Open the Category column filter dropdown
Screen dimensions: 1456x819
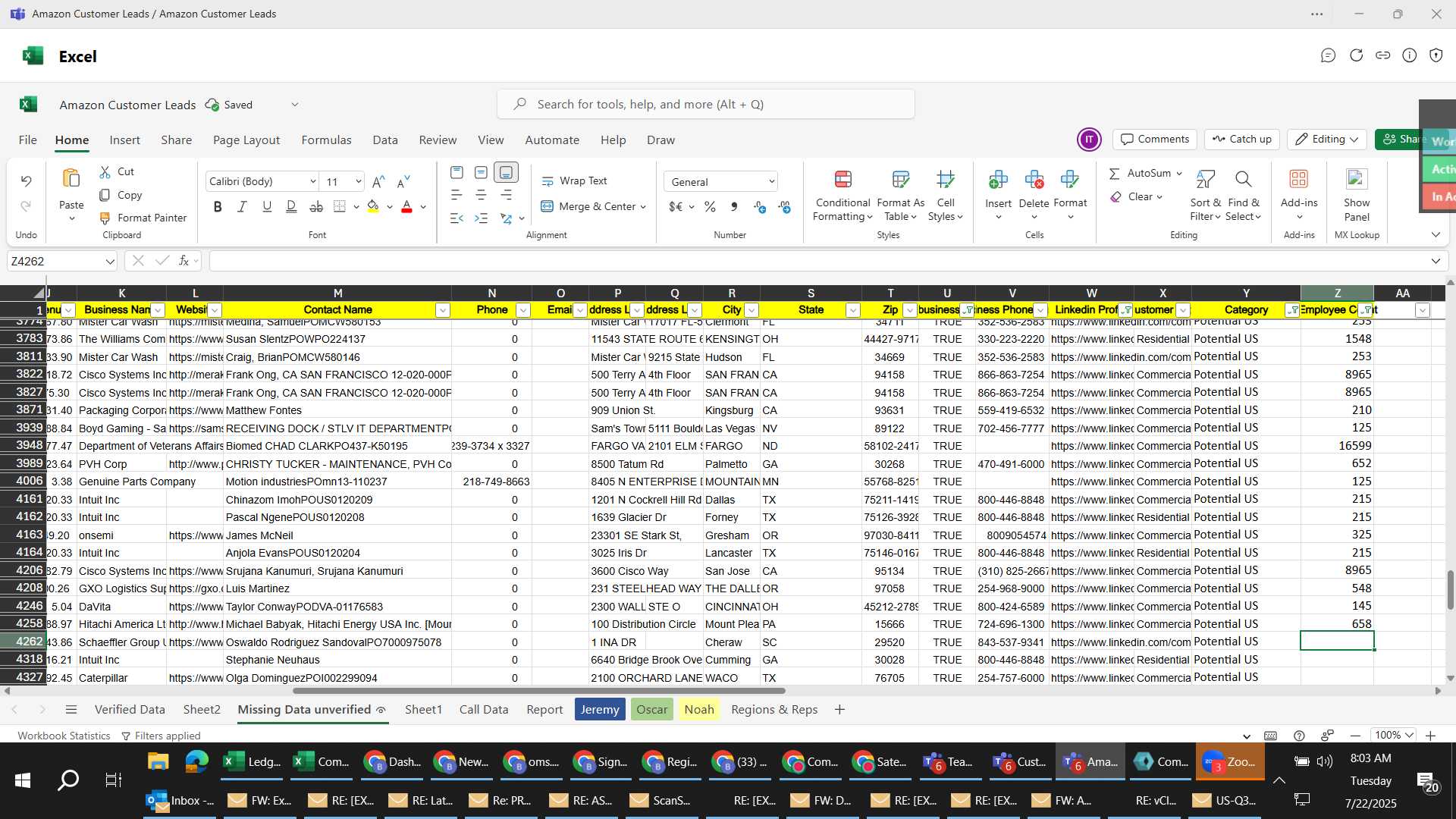point(1292,310)
